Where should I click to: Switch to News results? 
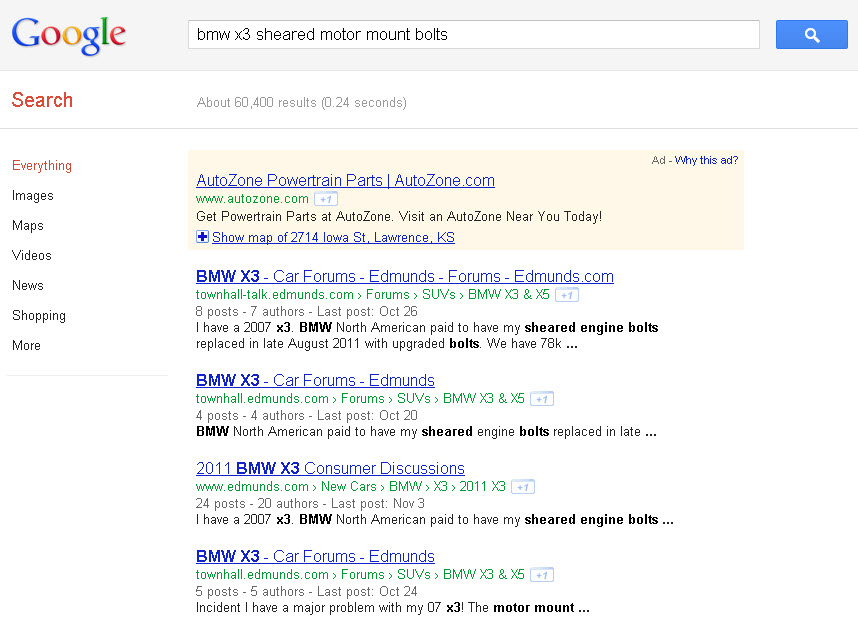(x=28, y=285)
